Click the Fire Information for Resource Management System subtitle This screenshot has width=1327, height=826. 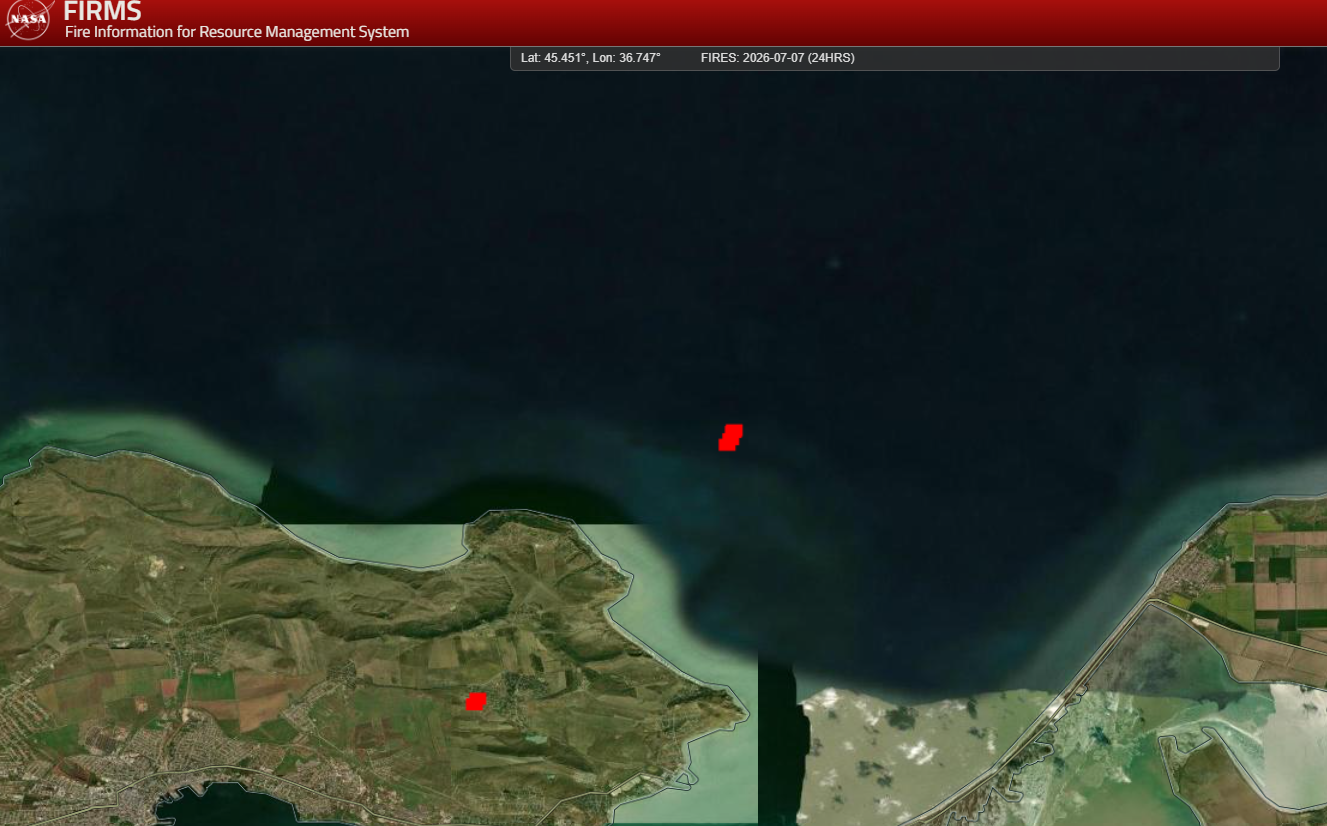click(x=237, y=32)
